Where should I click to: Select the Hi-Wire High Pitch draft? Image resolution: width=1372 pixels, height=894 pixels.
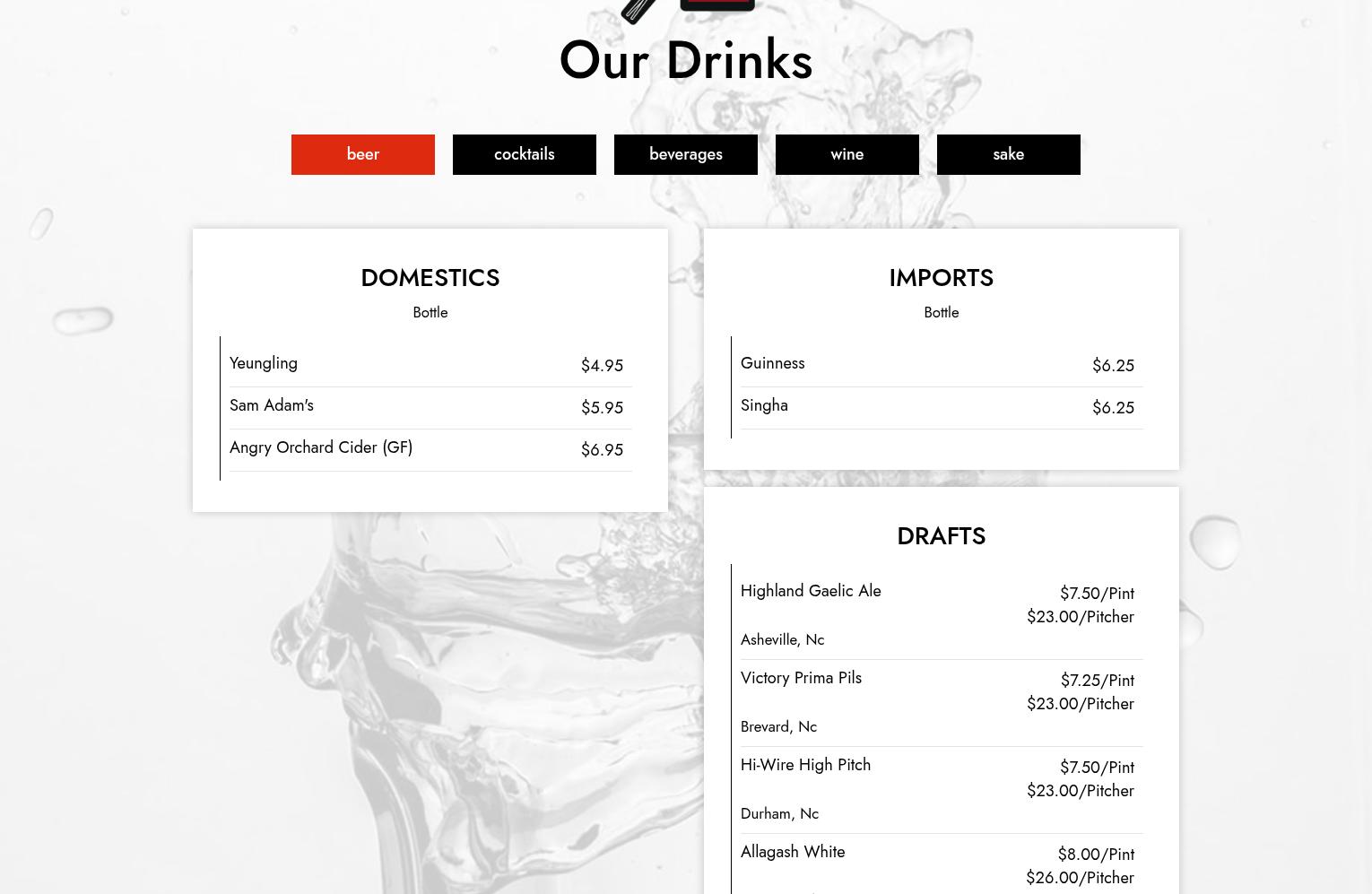805,765
